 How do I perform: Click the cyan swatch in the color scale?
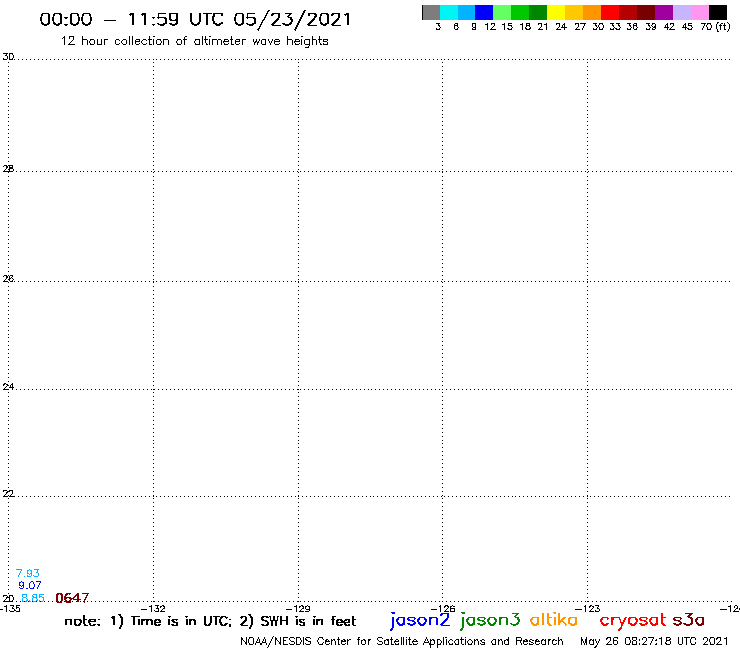pyautogui.click(x=448, y=12)
